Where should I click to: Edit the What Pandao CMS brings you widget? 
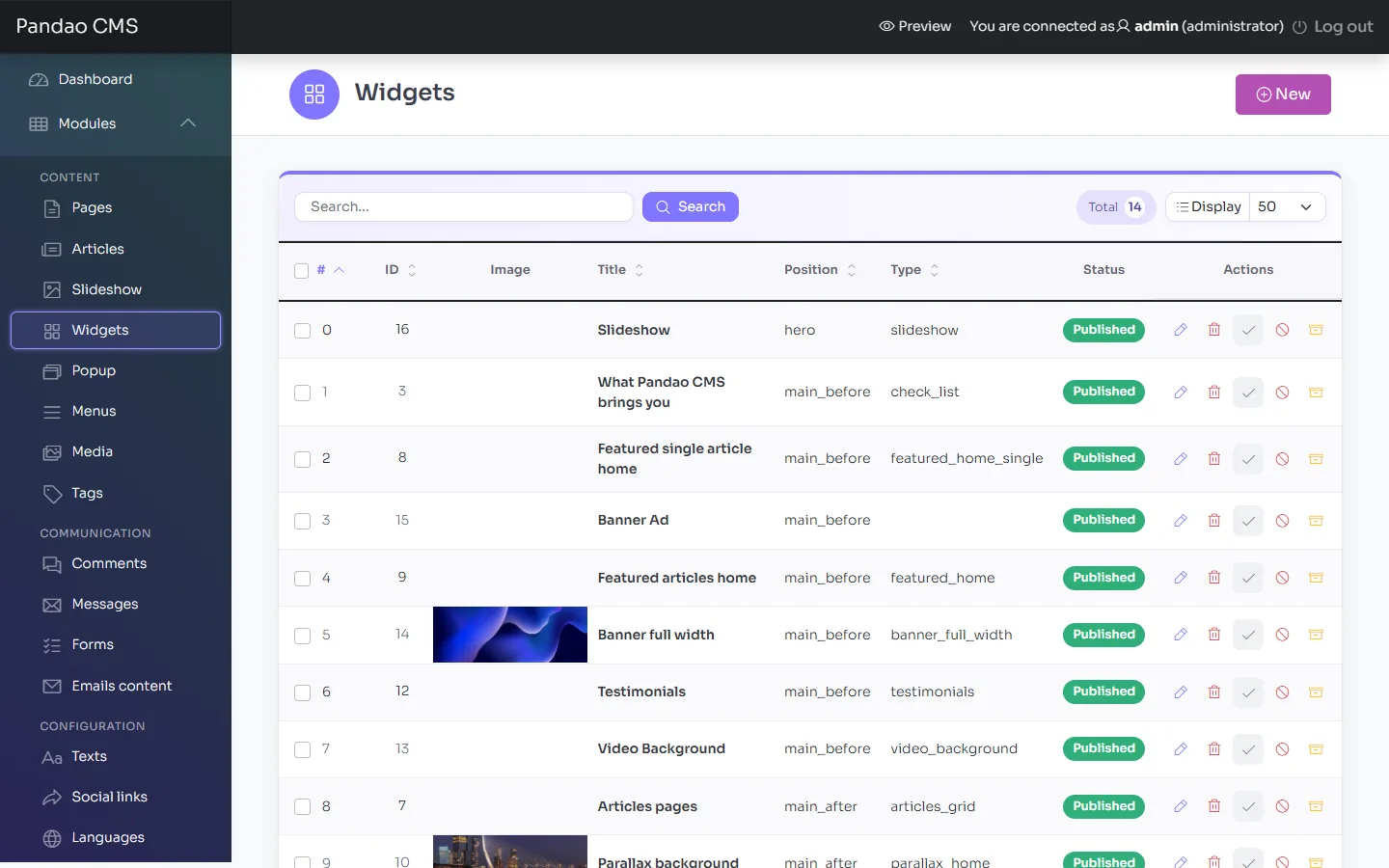pyautogui.click(x=1180, y=393)
